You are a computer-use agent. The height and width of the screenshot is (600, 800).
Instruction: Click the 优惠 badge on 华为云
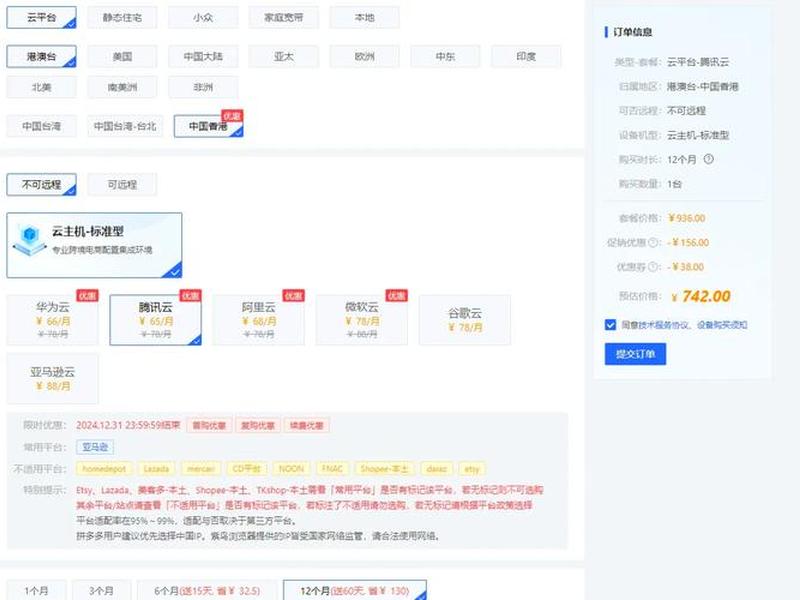[87, 295]
